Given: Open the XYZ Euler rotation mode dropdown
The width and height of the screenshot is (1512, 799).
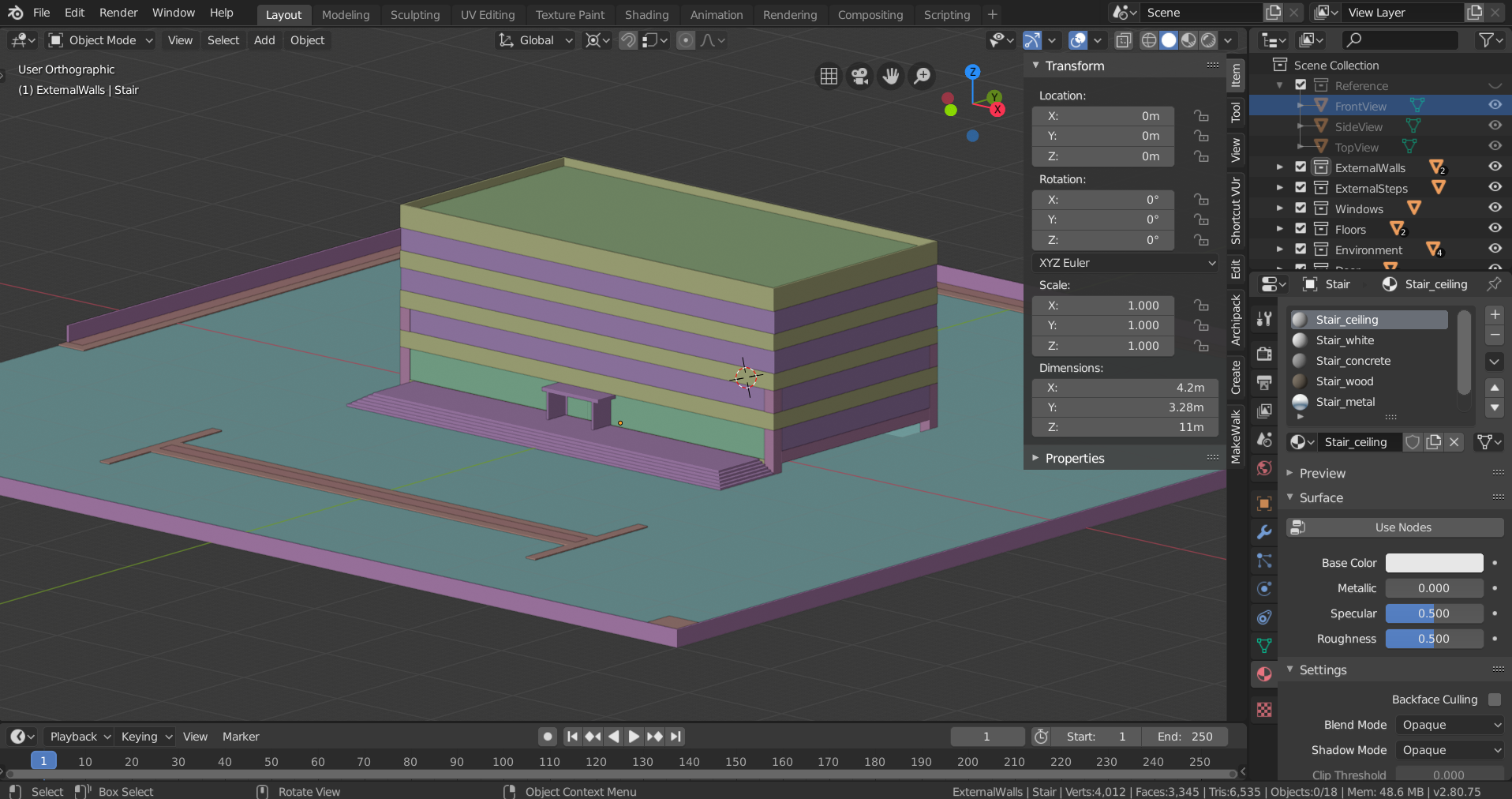Looking at the screenshot, I should (1126, 263).
